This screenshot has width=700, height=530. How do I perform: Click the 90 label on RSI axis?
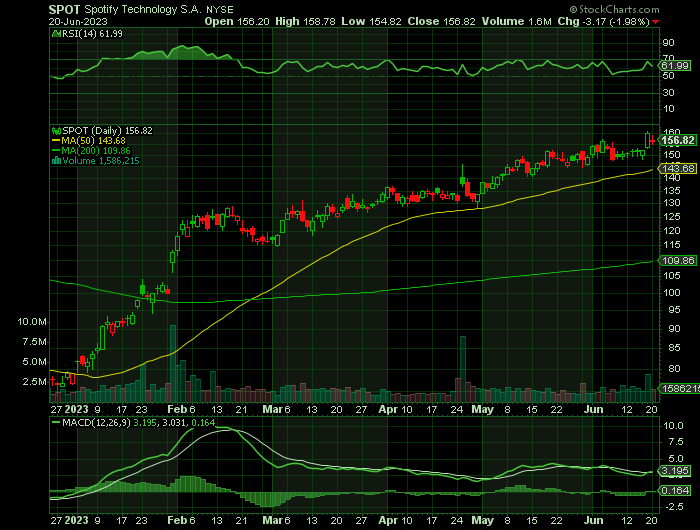click(x=669, y=43)
